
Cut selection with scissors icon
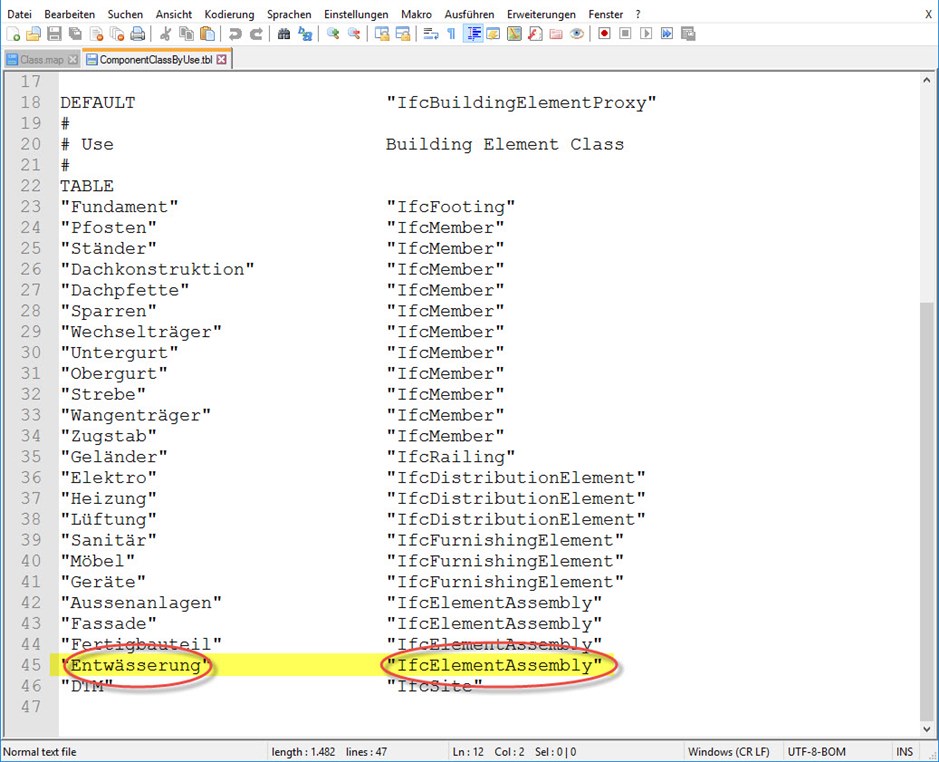166,34
